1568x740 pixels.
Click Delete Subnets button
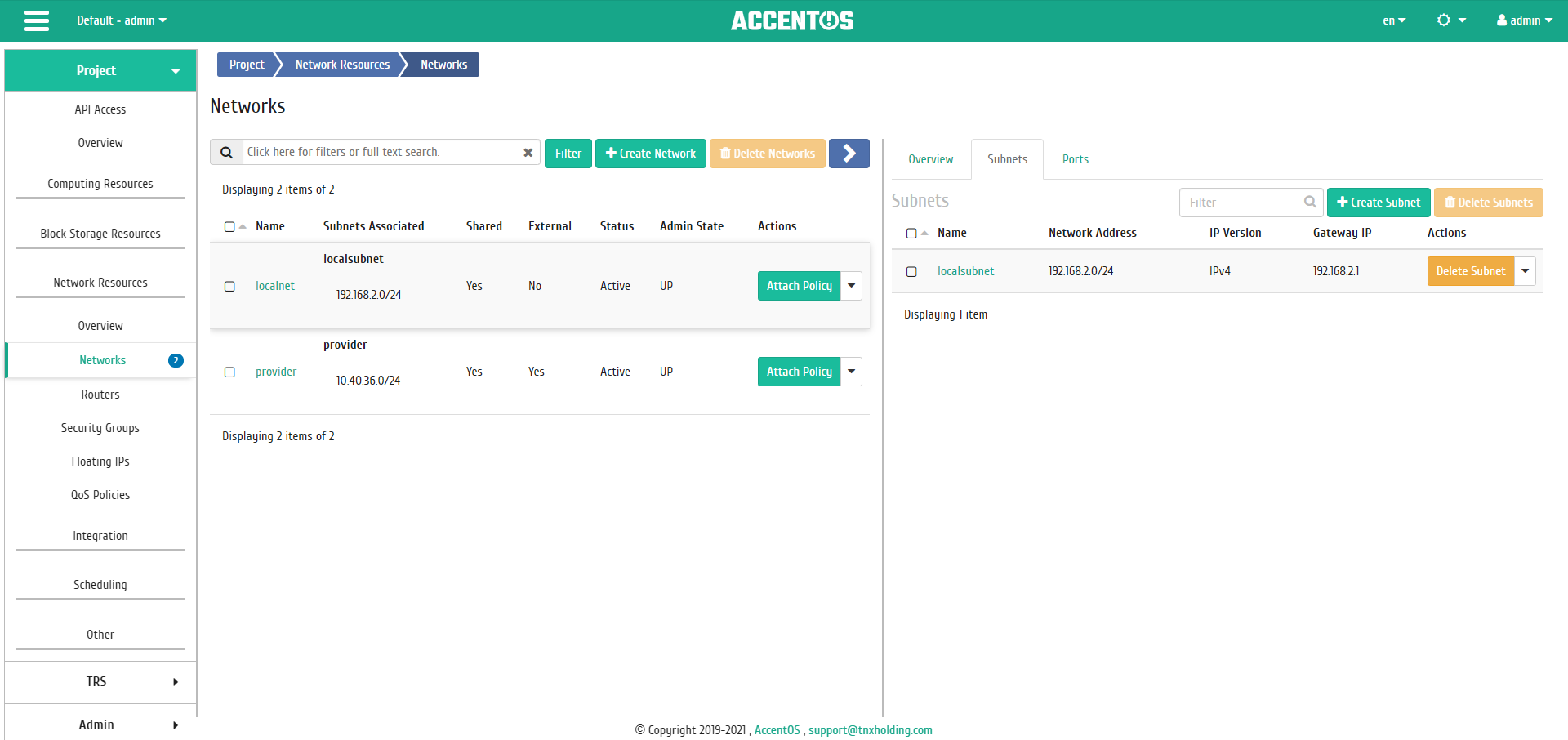point(1489,203)
